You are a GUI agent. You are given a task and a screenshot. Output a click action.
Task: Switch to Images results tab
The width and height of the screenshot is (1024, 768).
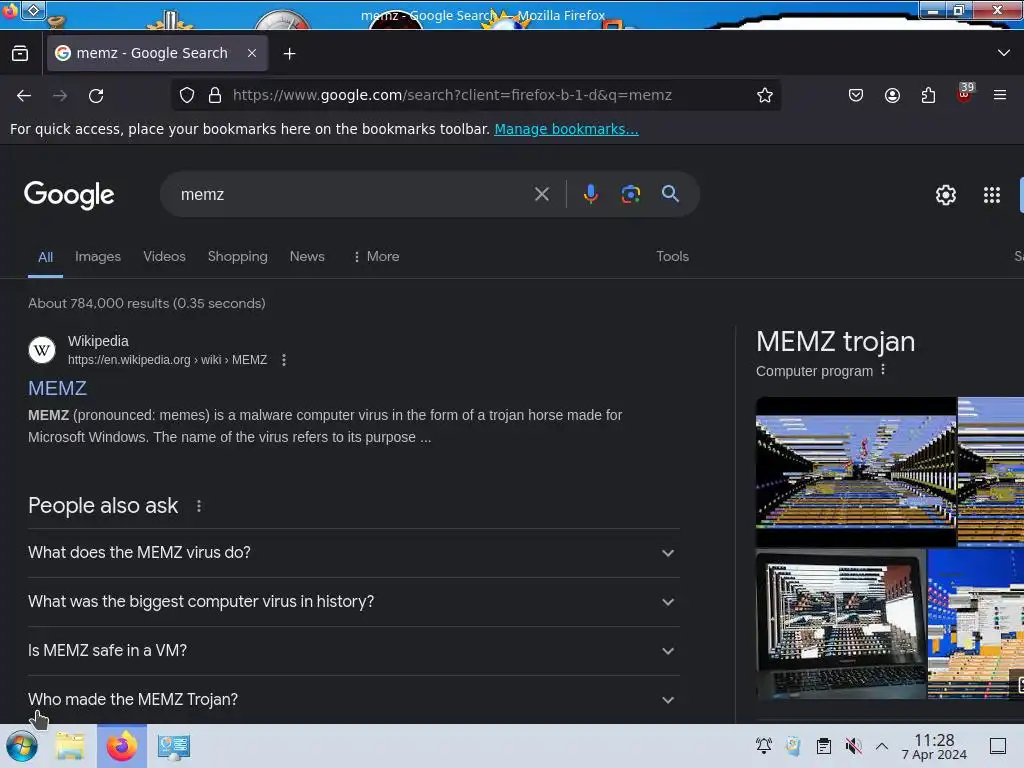[98, 257]
